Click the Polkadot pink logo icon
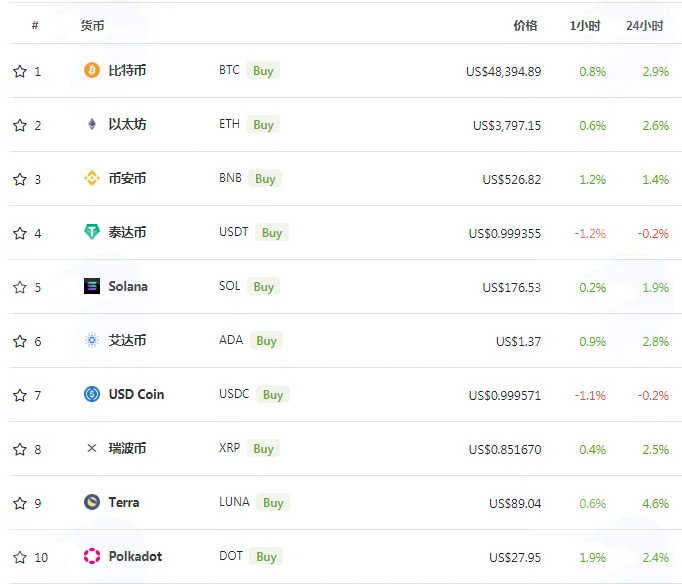 92,556
